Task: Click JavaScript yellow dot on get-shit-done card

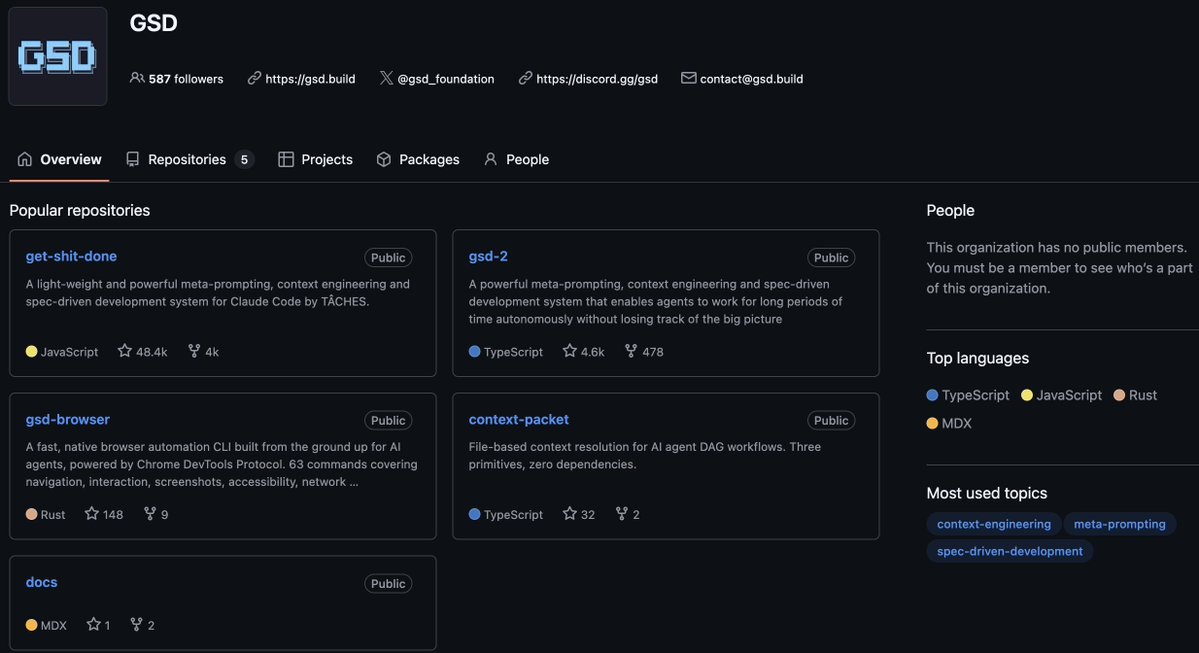Action: click(31, 351)
